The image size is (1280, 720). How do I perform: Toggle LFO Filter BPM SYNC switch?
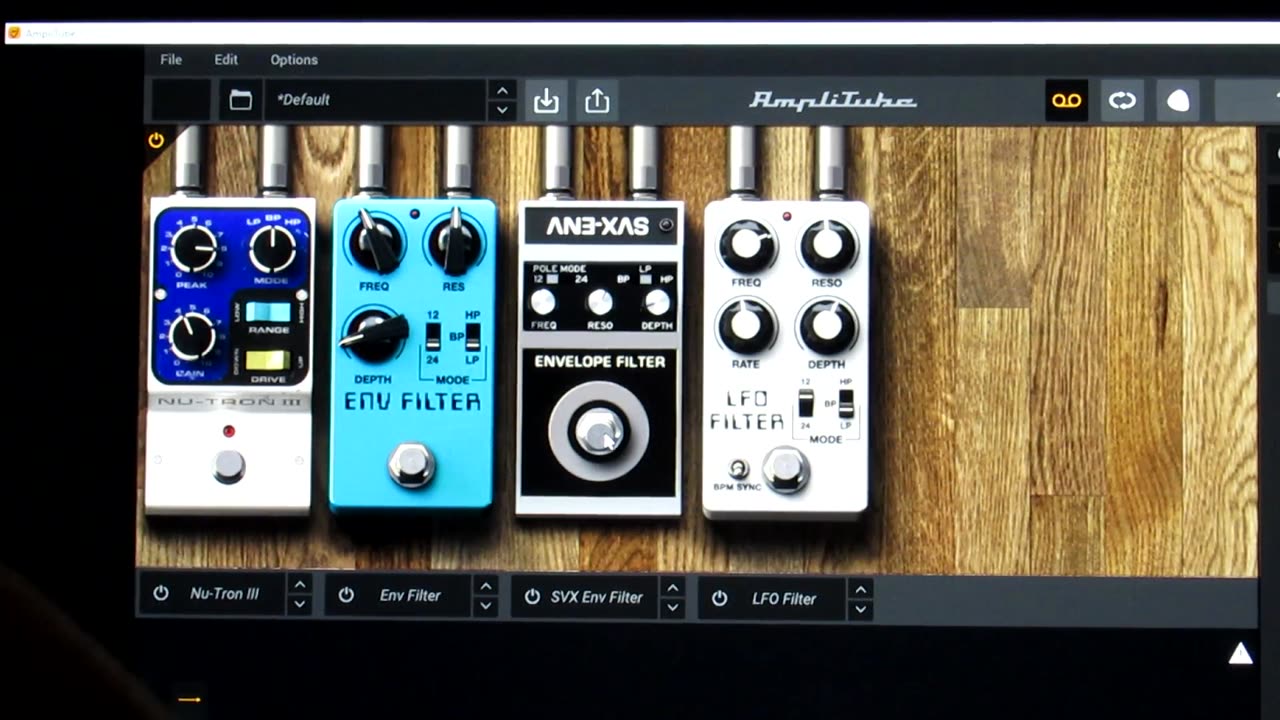[x=739, y=468]
